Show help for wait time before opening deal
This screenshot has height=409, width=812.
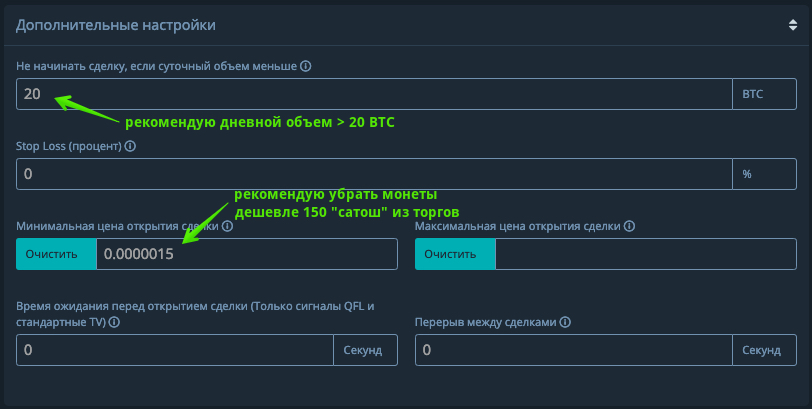point(114,323)
